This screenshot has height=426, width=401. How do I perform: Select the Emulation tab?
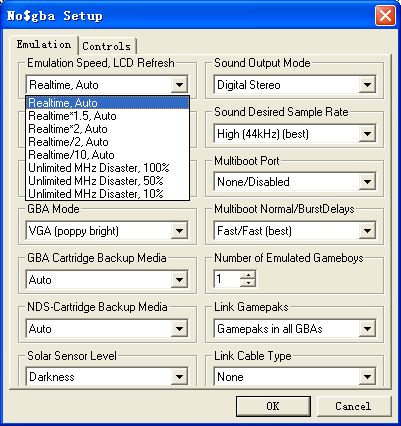click(44, 45)
